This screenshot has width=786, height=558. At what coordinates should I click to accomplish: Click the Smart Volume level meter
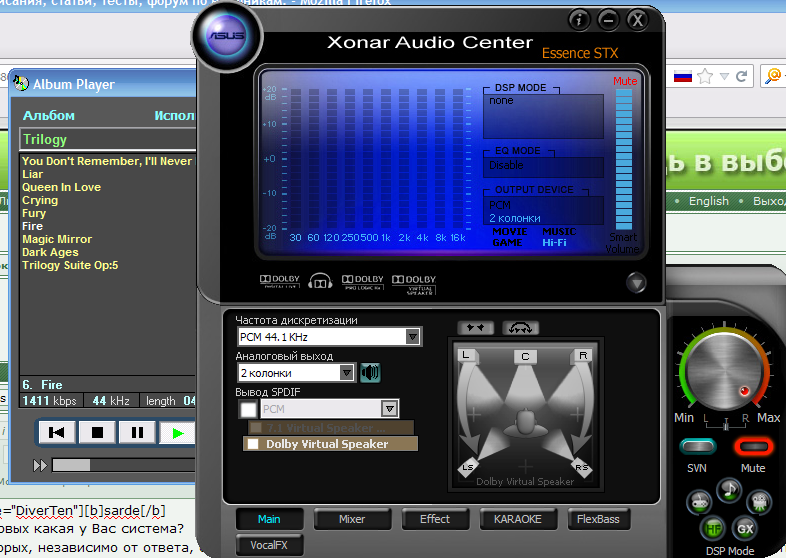click(624, 159)
